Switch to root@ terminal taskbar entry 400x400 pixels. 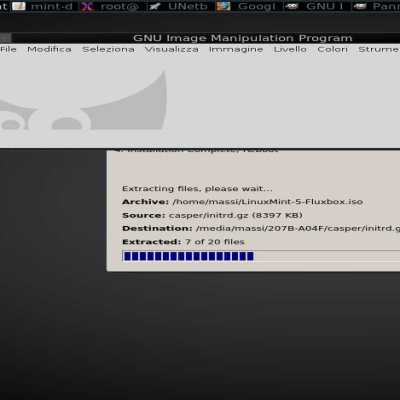[x=113, y=6]
